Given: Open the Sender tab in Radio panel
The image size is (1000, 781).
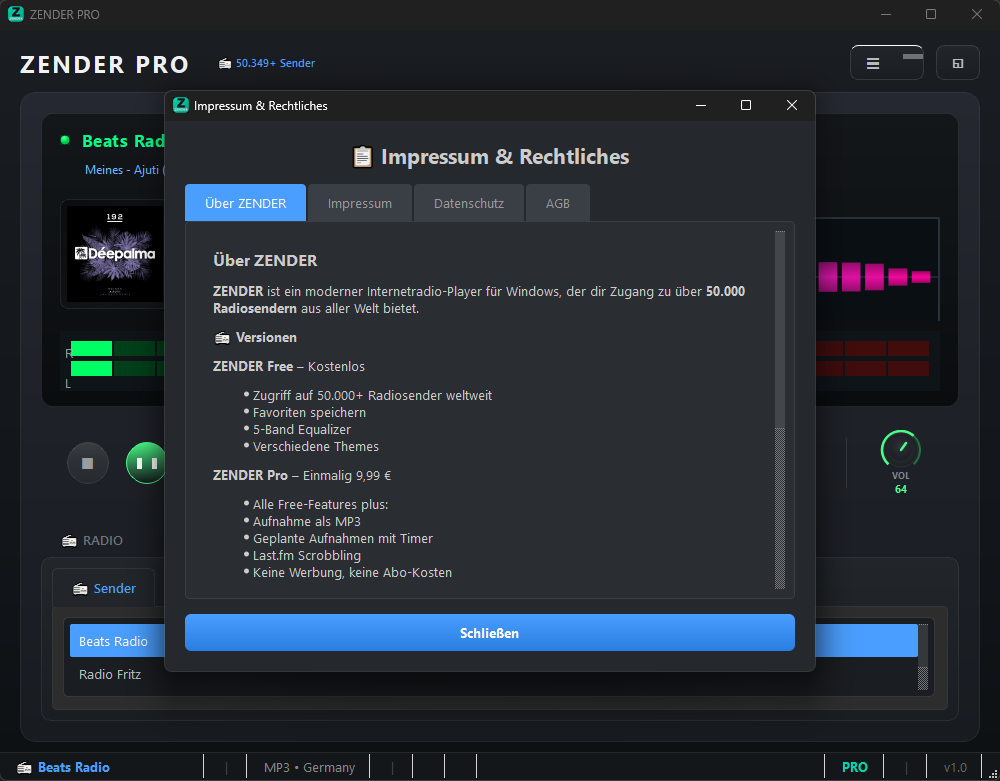Looking at the screenshot, I should (104, 588).
